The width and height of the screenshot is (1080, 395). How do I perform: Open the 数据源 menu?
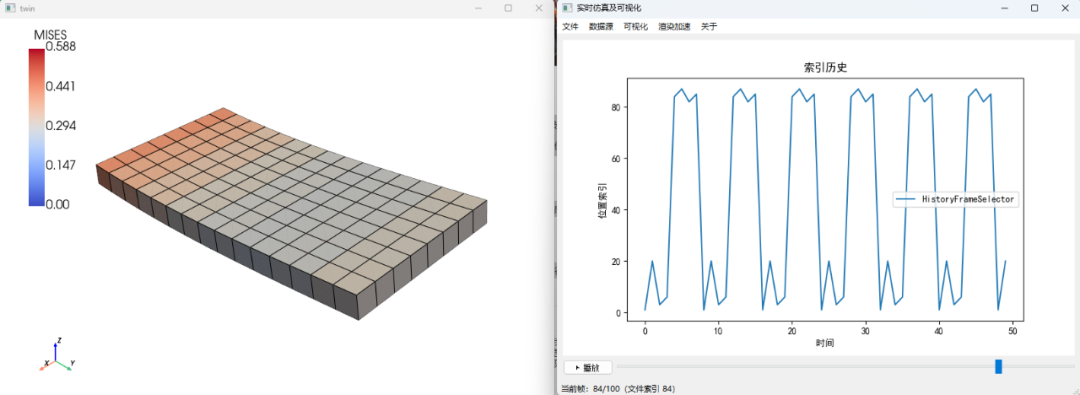pos(601,27)
